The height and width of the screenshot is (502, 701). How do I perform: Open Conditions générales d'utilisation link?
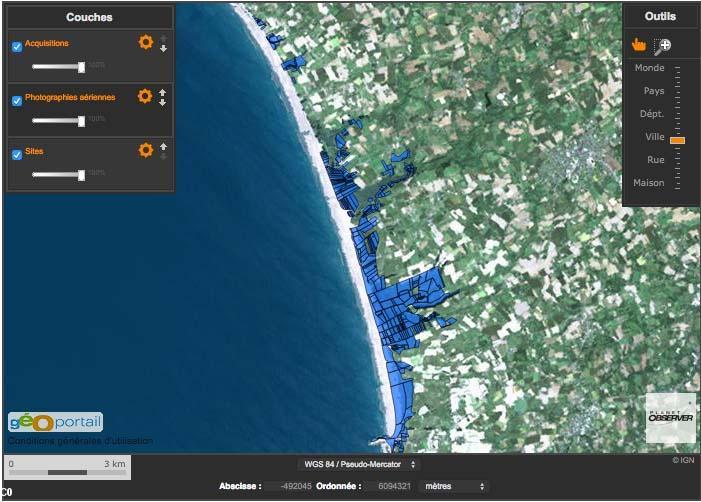click(x=80, y=441)
